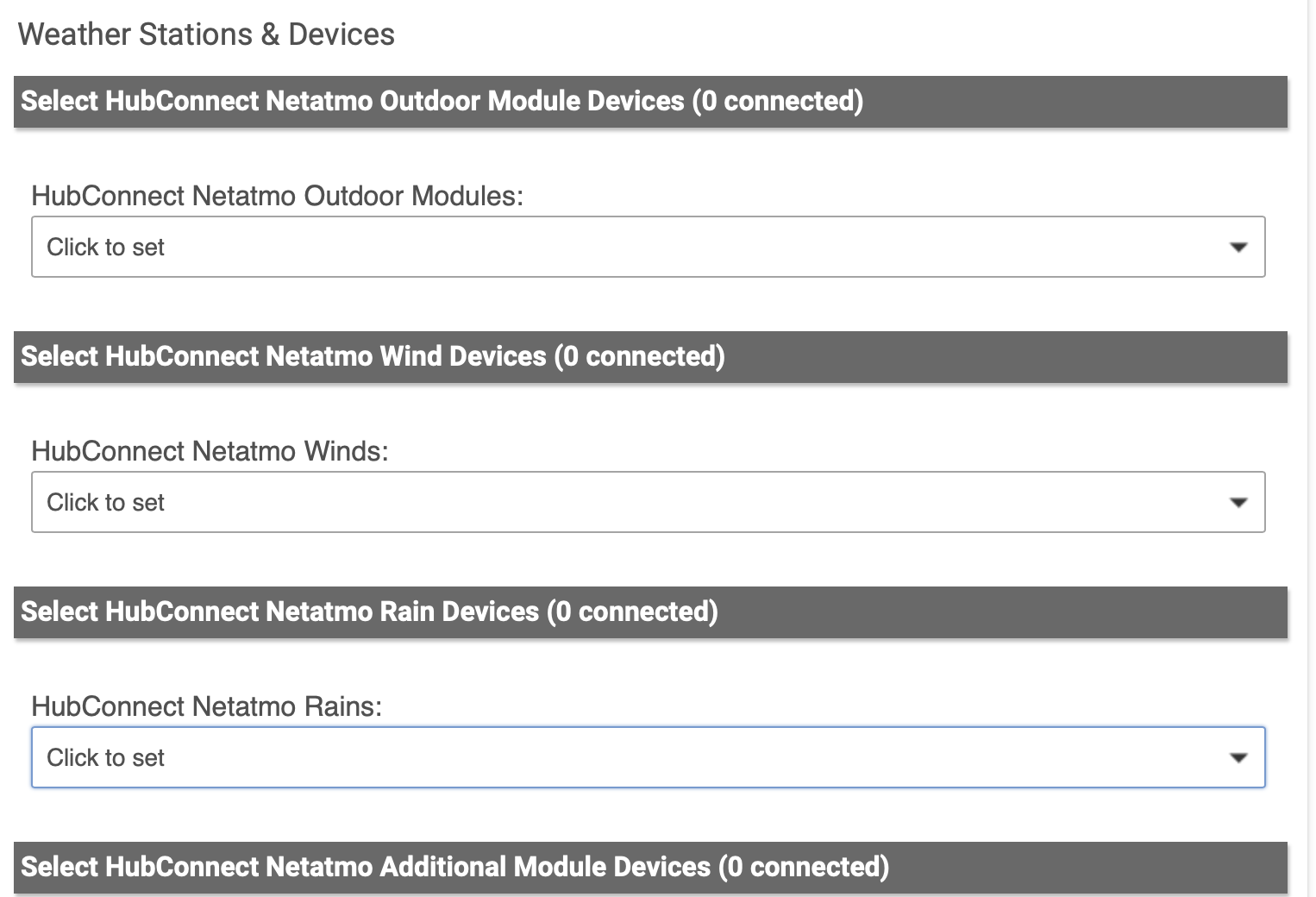
Task: Expand the Netatmo Winds dropdown arrow
Action: point(1238,503)
